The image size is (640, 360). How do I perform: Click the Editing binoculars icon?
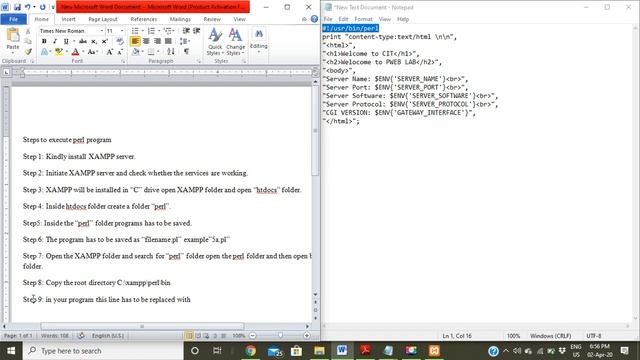click(259, 34)
